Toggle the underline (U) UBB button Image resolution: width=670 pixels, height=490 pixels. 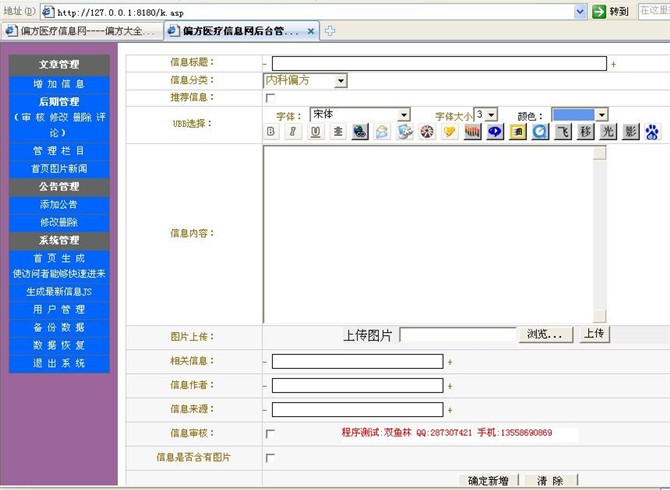point(315,132)
